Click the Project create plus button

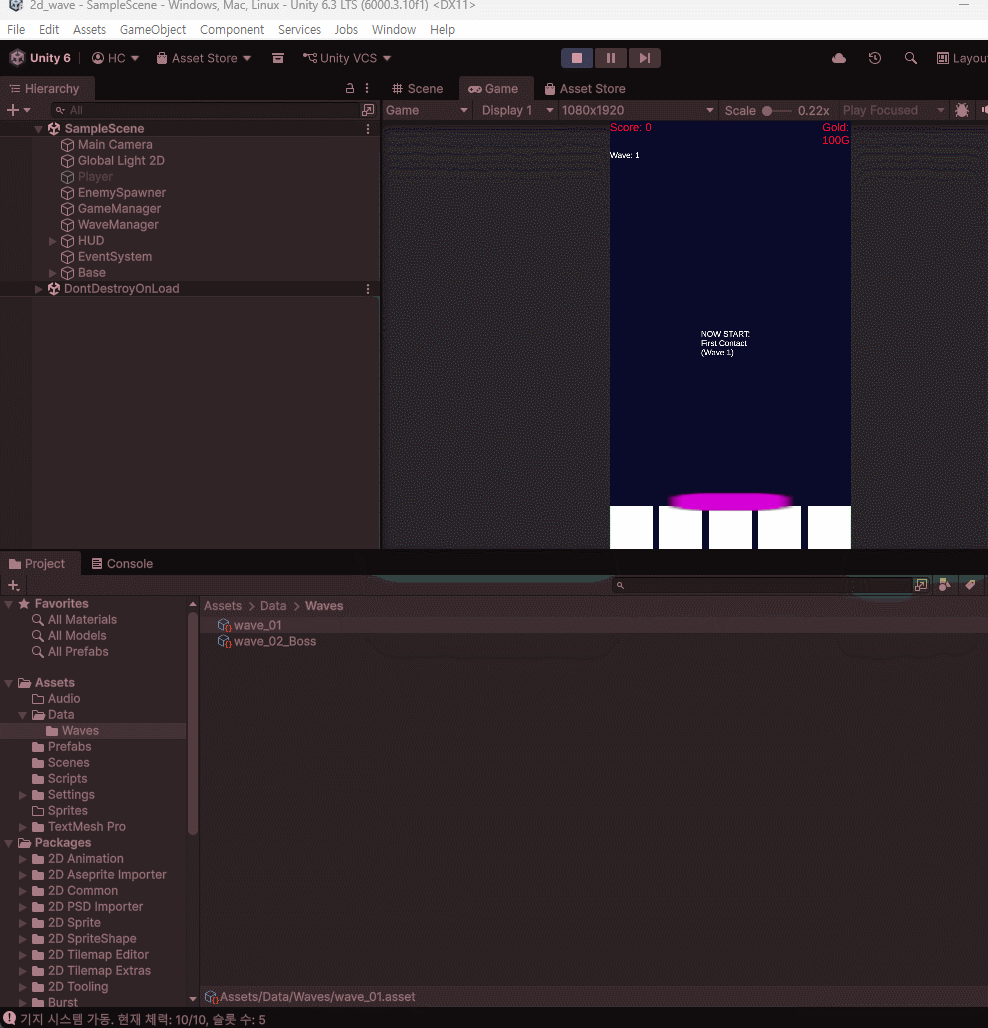coord(14,585)
